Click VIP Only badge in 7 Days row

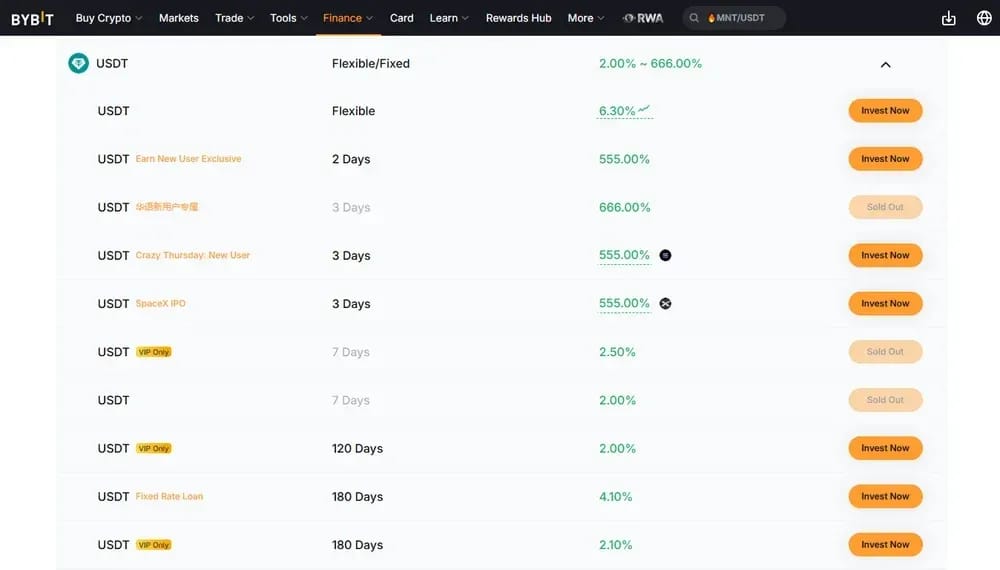(x=154, y=352)
